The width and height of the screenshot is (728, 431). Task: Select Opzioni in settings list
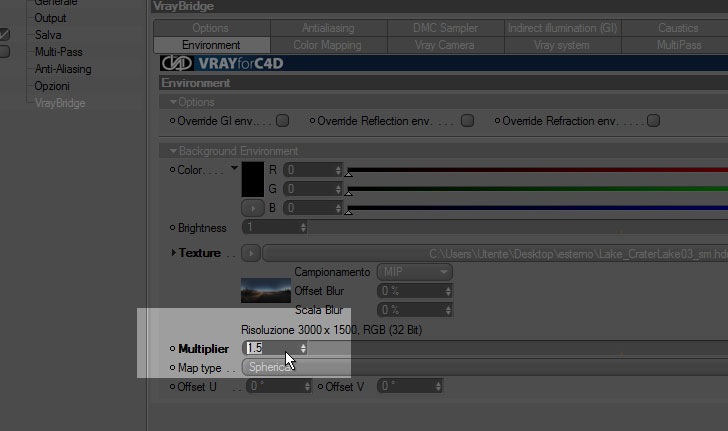coord(52,86)
